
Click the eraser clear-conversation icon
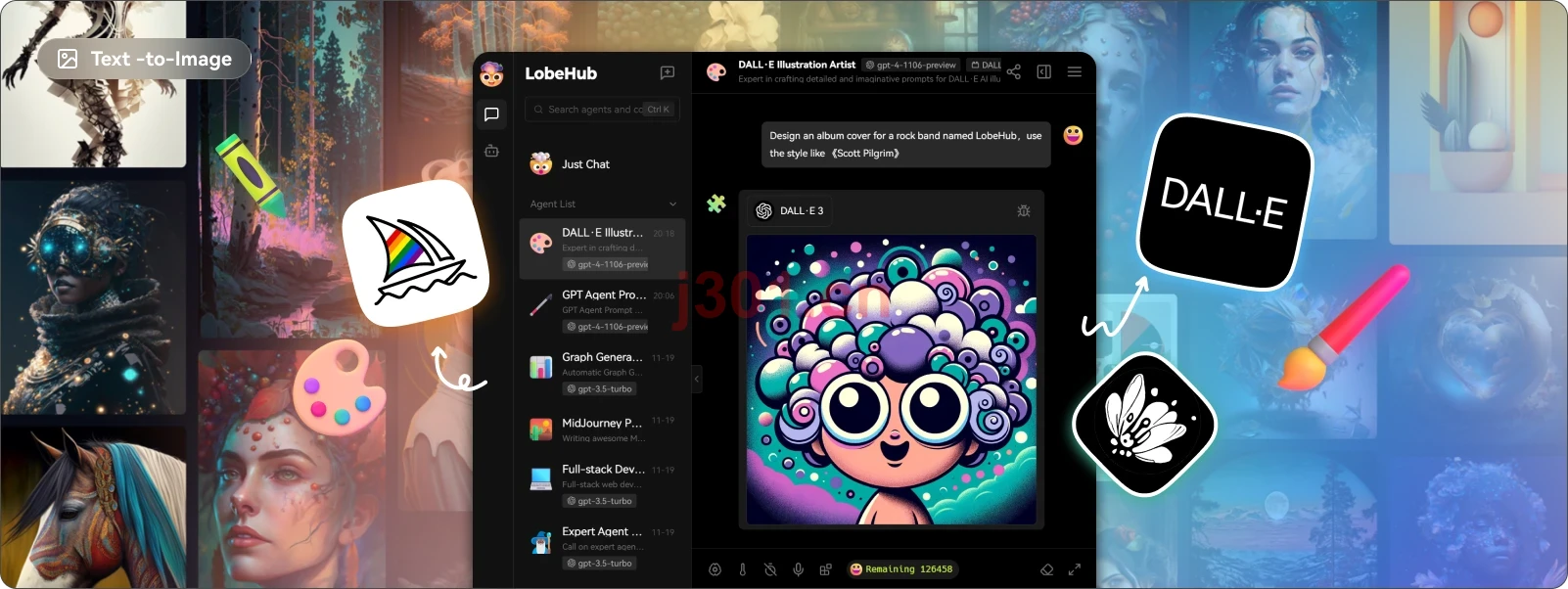(1046, 569)
